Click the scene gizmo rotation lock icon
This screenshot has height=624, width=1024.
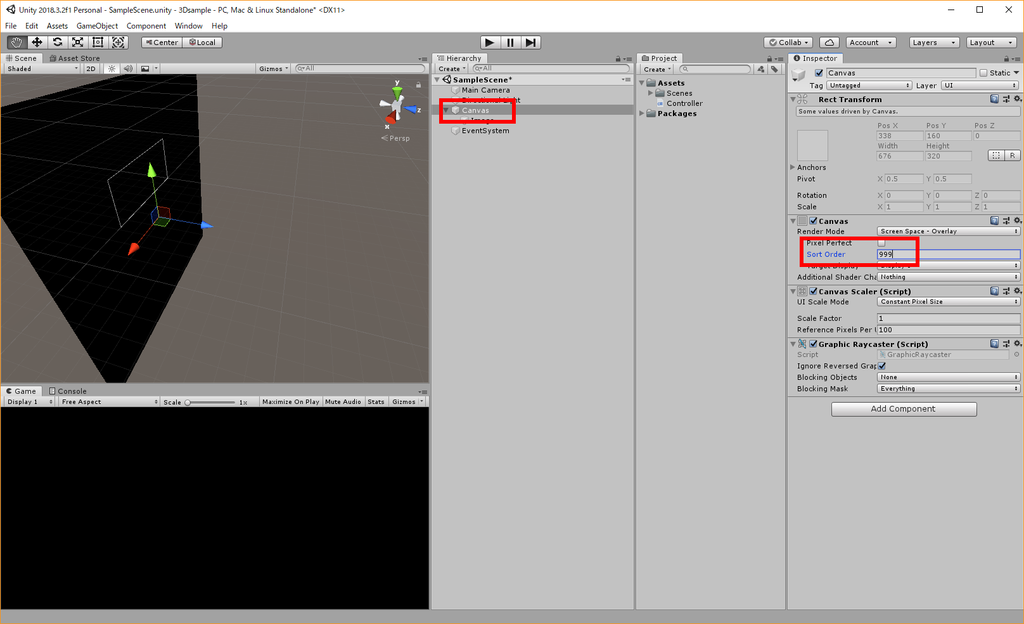(x=419, y=85)
